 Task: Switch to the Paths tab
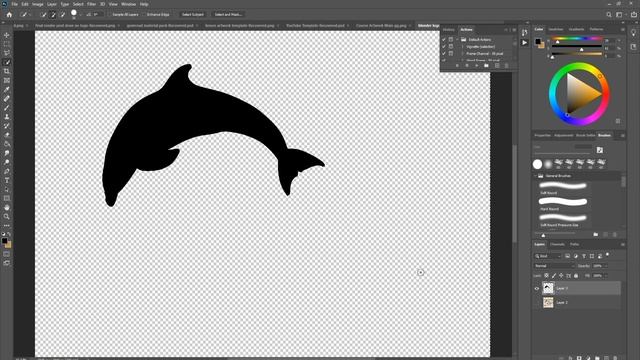[574, 244]
